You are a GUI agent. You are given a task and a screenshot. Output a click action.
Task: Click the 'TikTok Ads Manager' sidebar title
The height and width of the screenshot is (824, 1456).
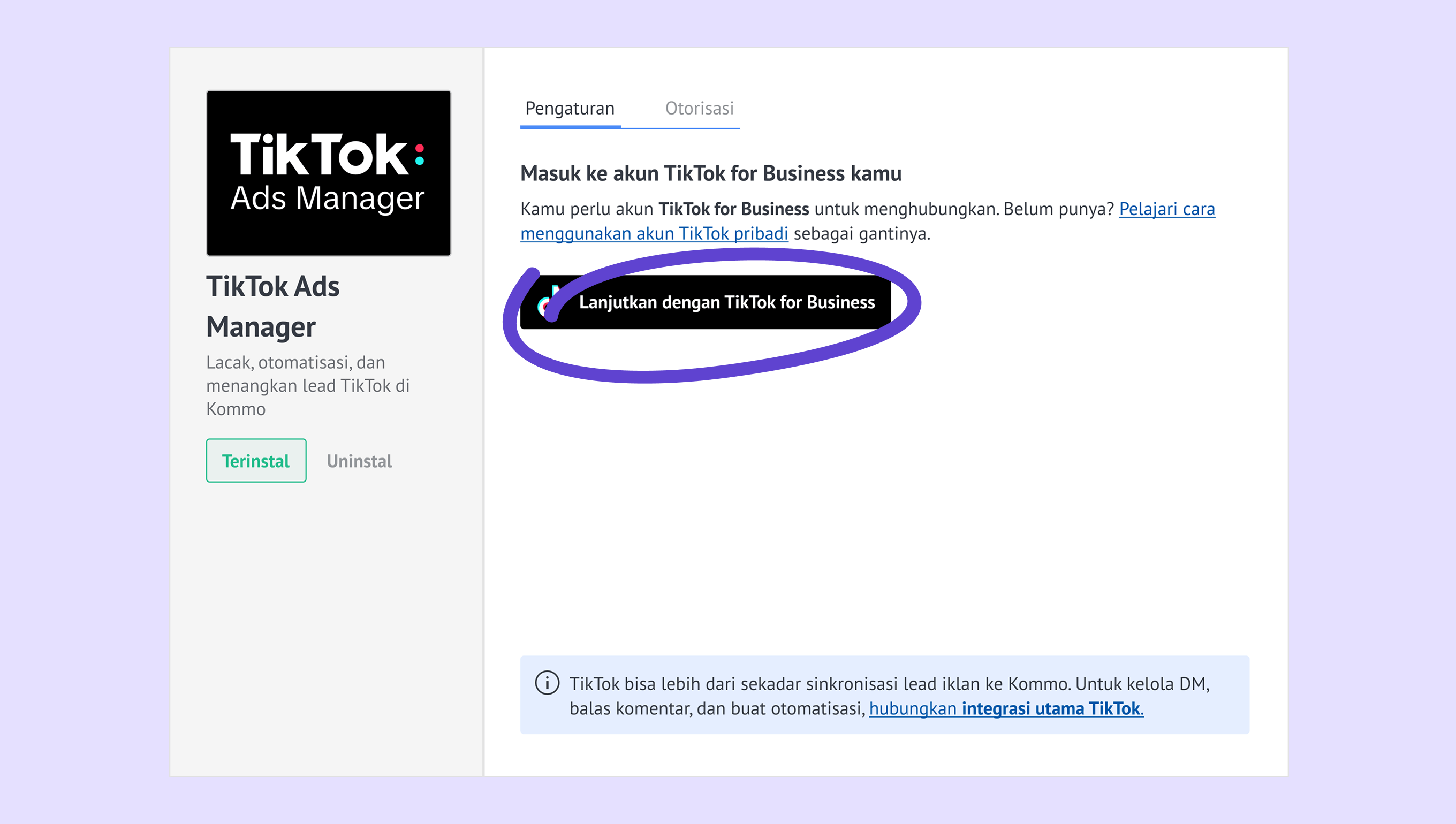273,306
